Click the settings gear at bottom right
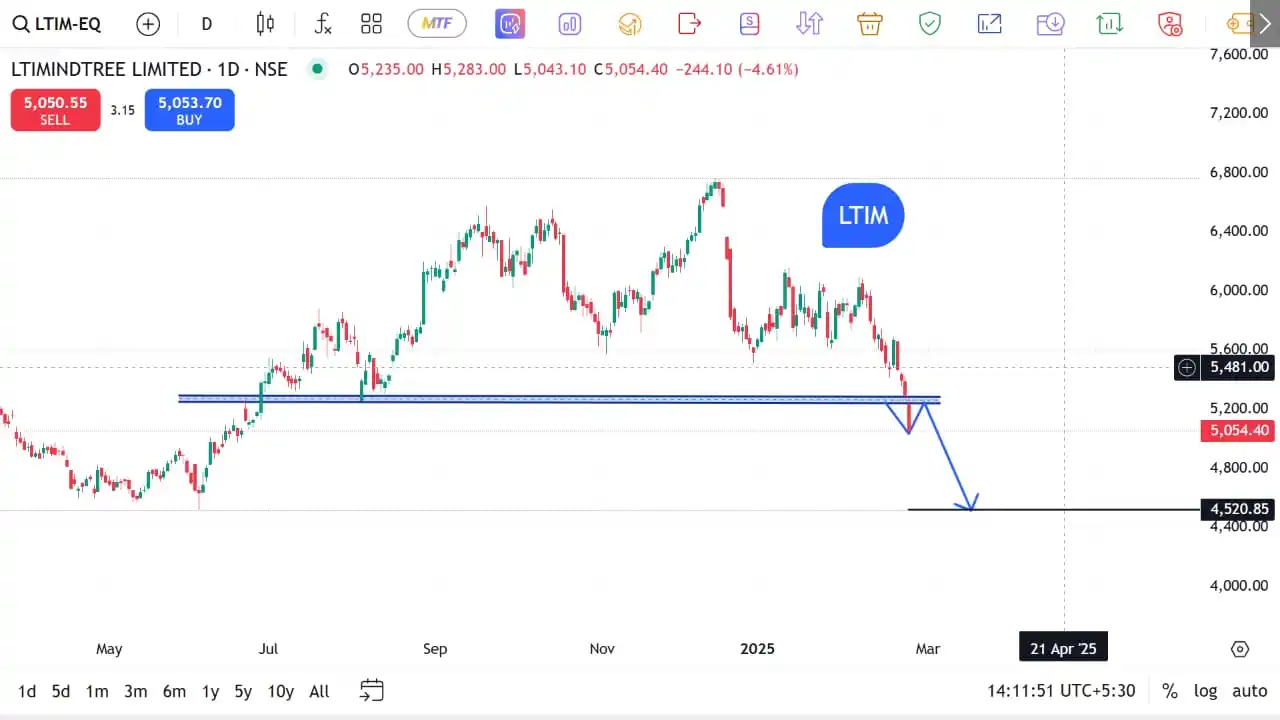Image resolution: width=1280 pixels, height=720 pixels. (1240, 649)
